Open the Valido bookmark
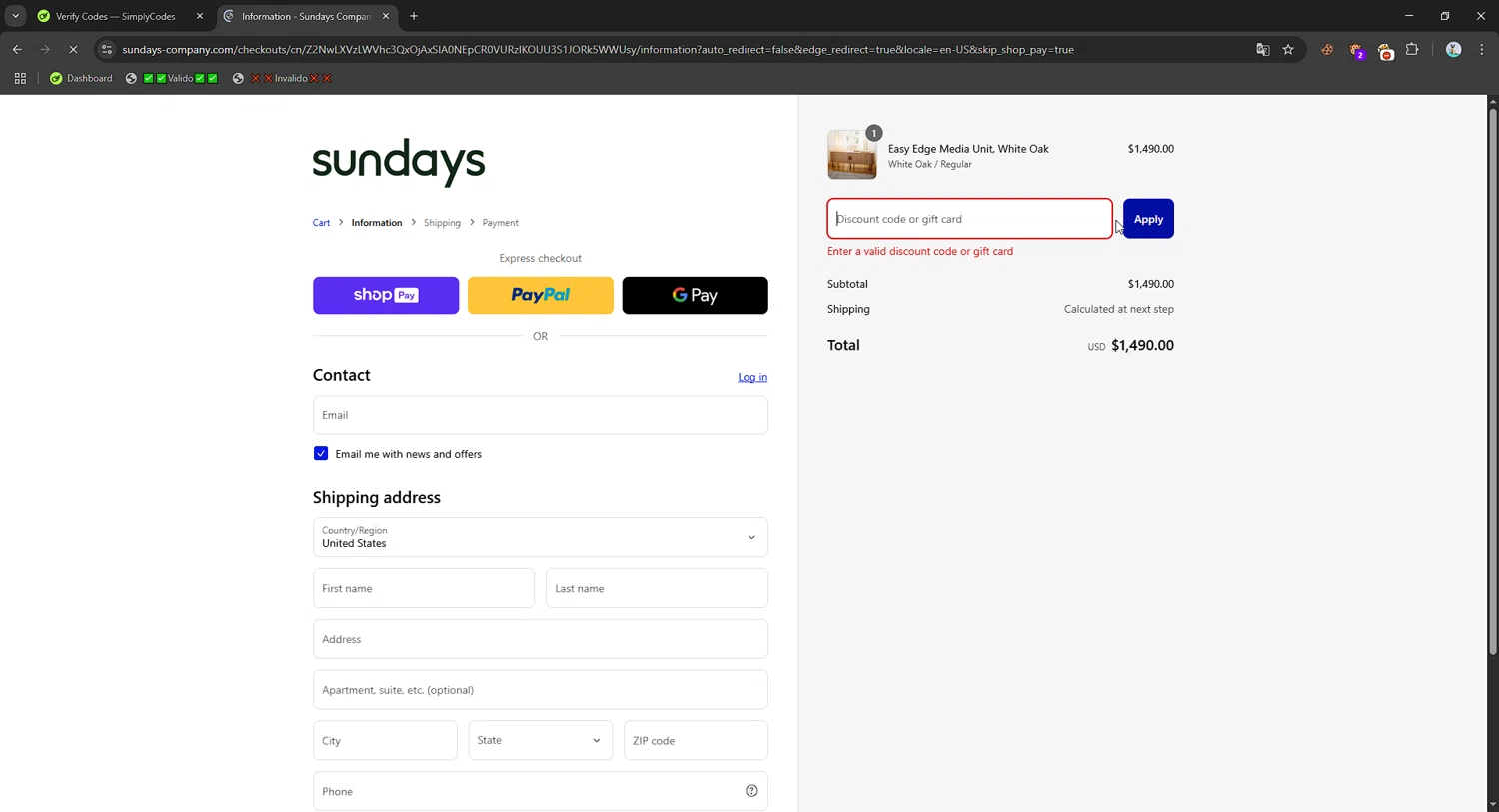 click(172, 78)
